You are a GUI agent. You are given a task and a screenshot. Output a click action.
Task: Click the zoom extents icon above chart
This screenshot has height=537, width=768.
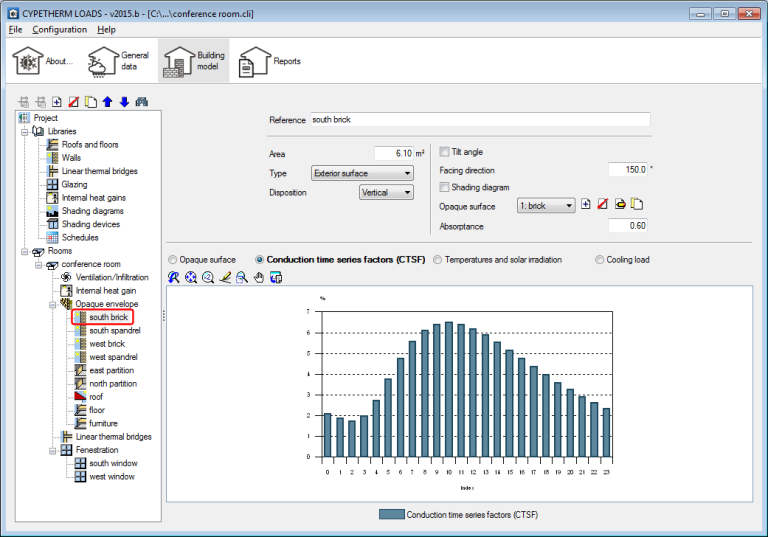click(x=191, y=277)
